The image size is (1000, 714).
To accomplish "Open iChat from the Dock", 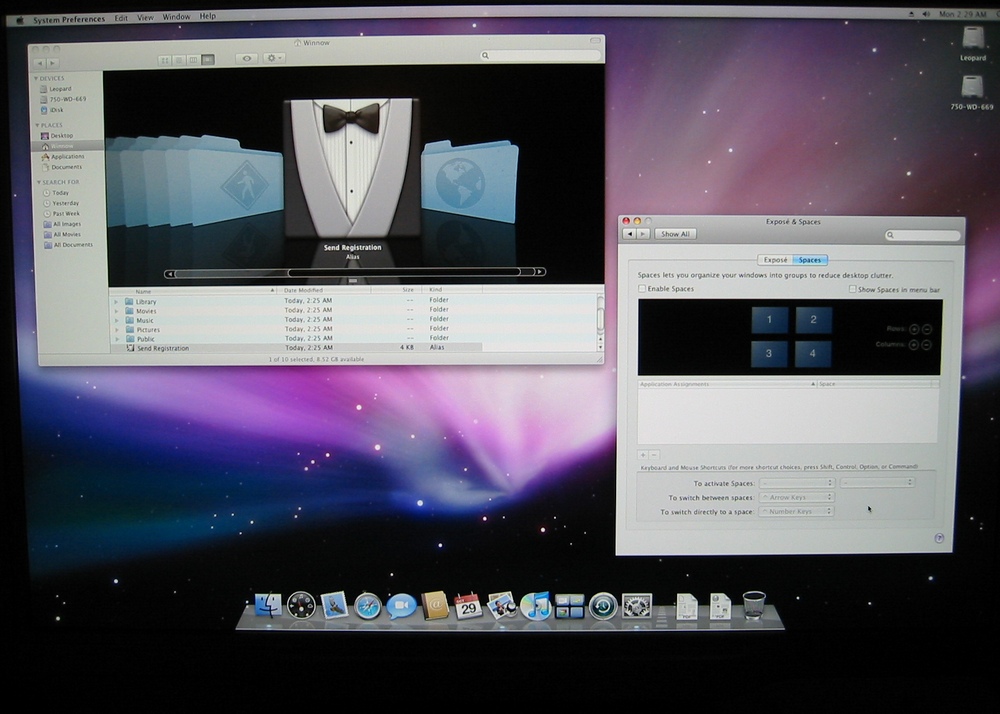I will point(401,606).
